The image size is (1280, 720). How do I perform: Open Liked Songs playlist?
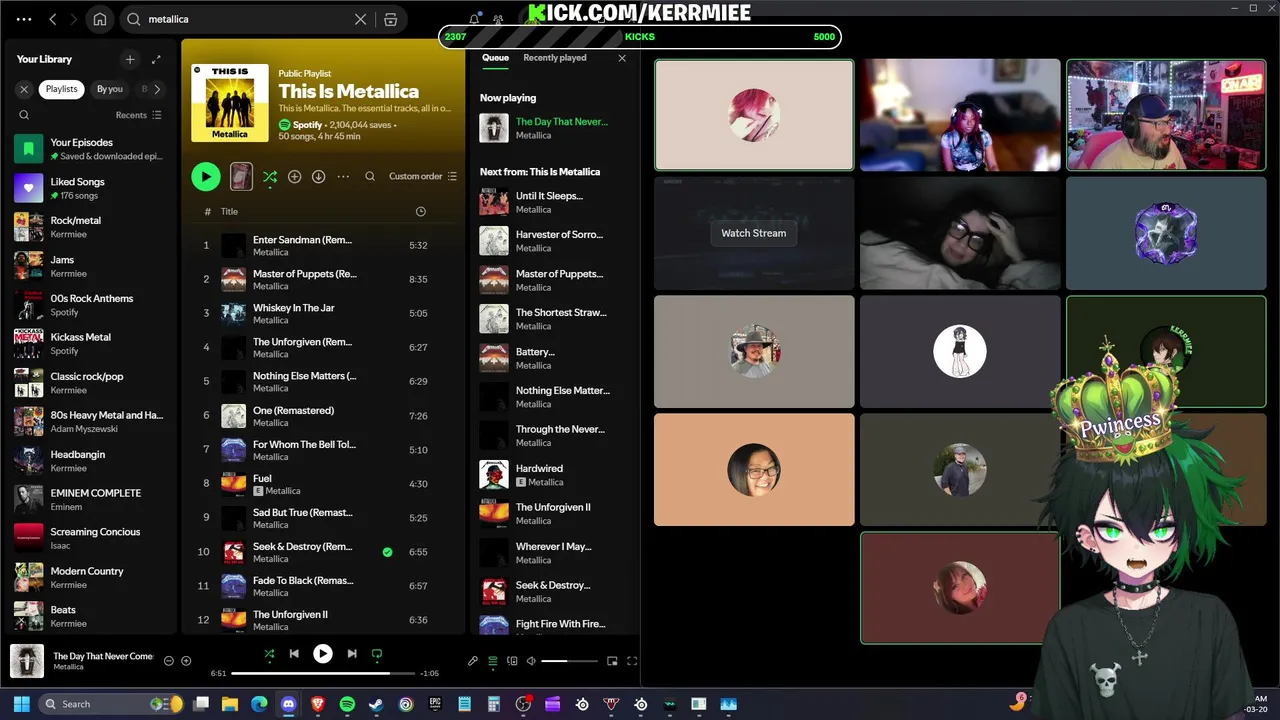point(90,188)
